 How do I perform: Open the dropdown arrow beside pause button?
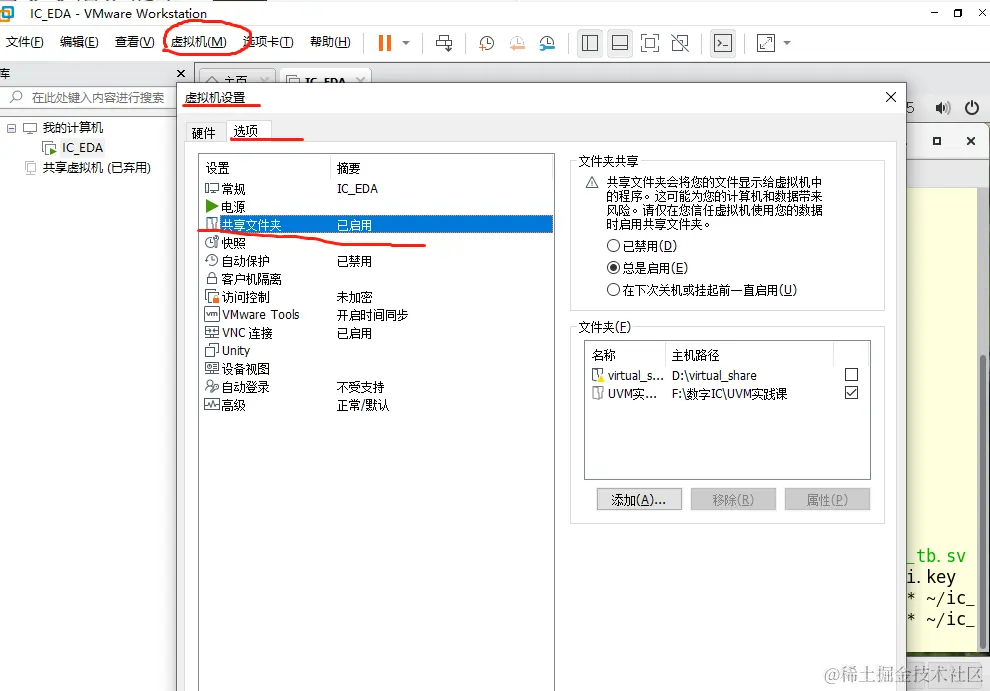pos(406,43)
